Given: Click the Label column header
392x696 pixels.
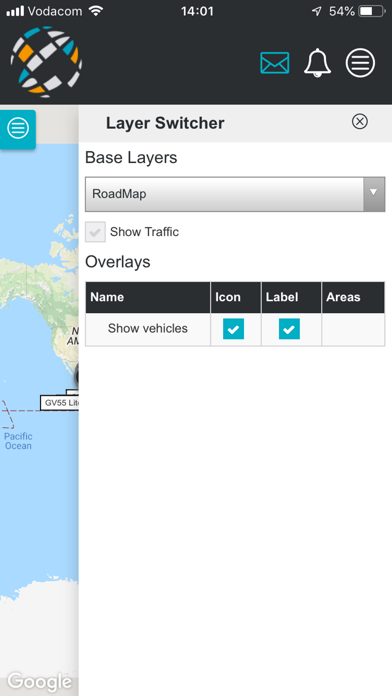Looking at the screenshot, I should [x=291, y=297].
